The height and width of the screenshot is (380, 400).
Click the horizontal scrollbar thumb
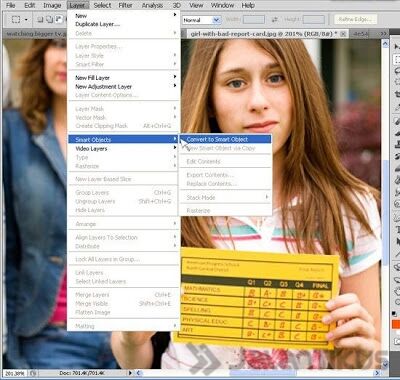(263, 373)
